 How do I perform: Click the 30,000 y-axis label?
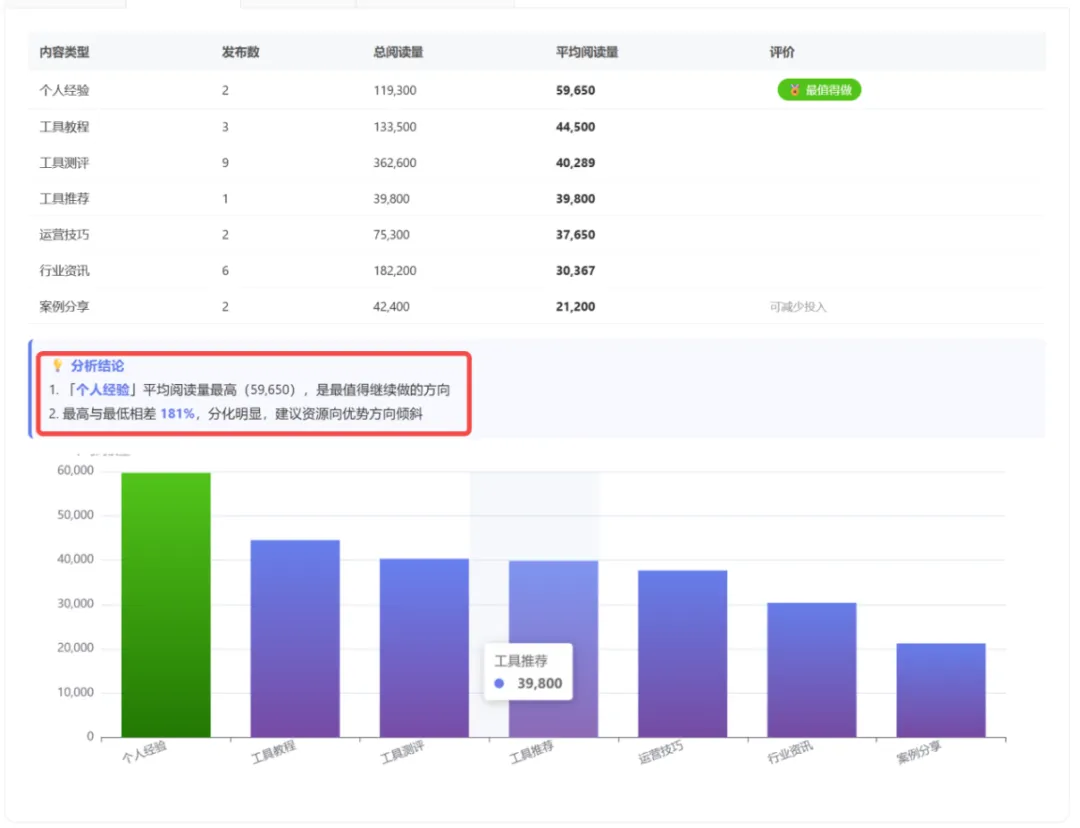pos(75,603)
